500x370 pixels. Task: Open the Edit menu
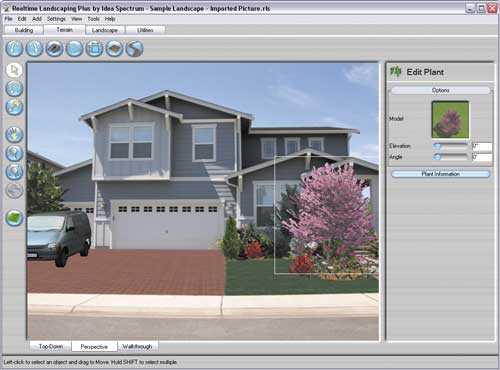(x=22, y=19)
